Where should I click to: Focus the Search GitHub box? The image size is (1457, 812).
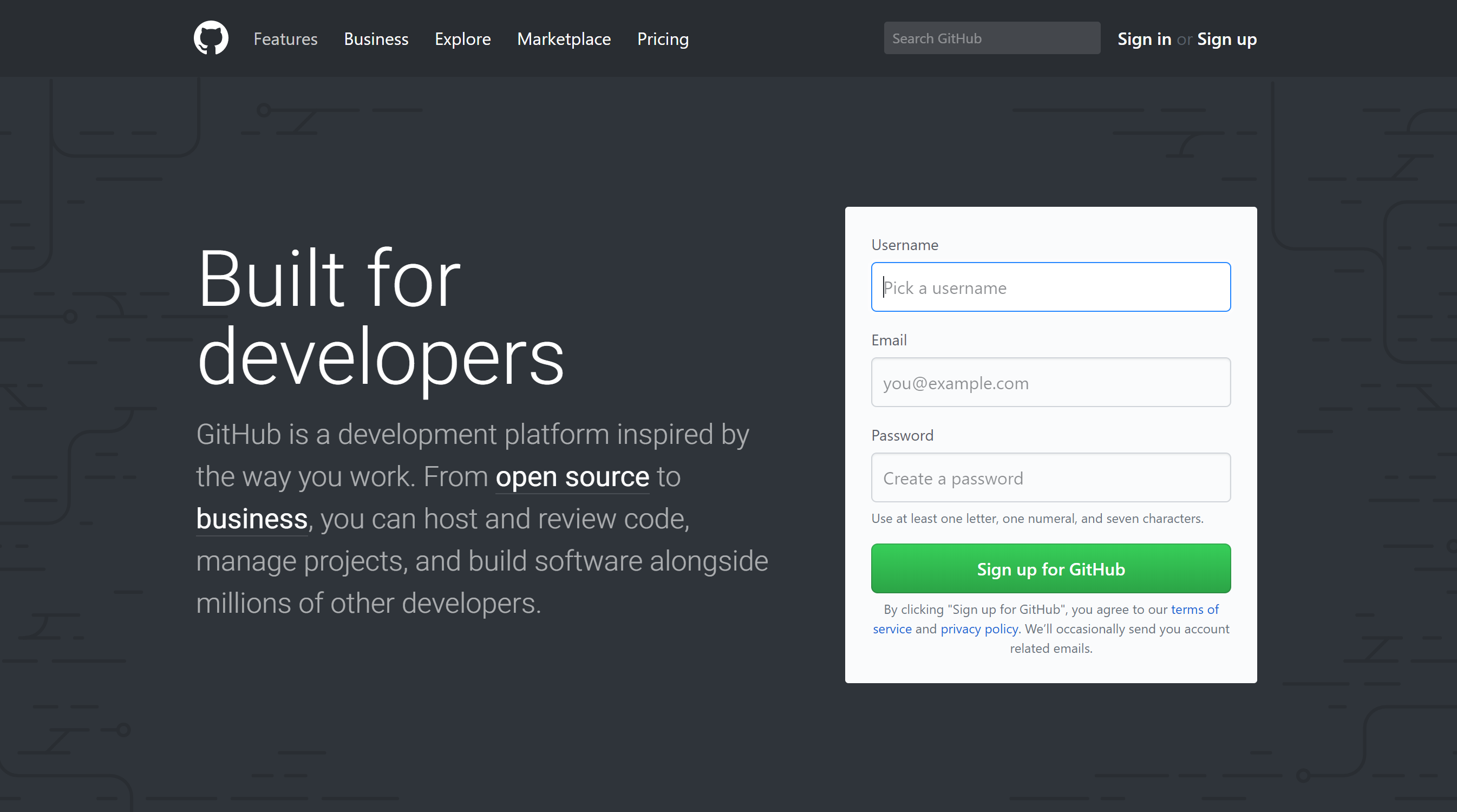point(992,38)
